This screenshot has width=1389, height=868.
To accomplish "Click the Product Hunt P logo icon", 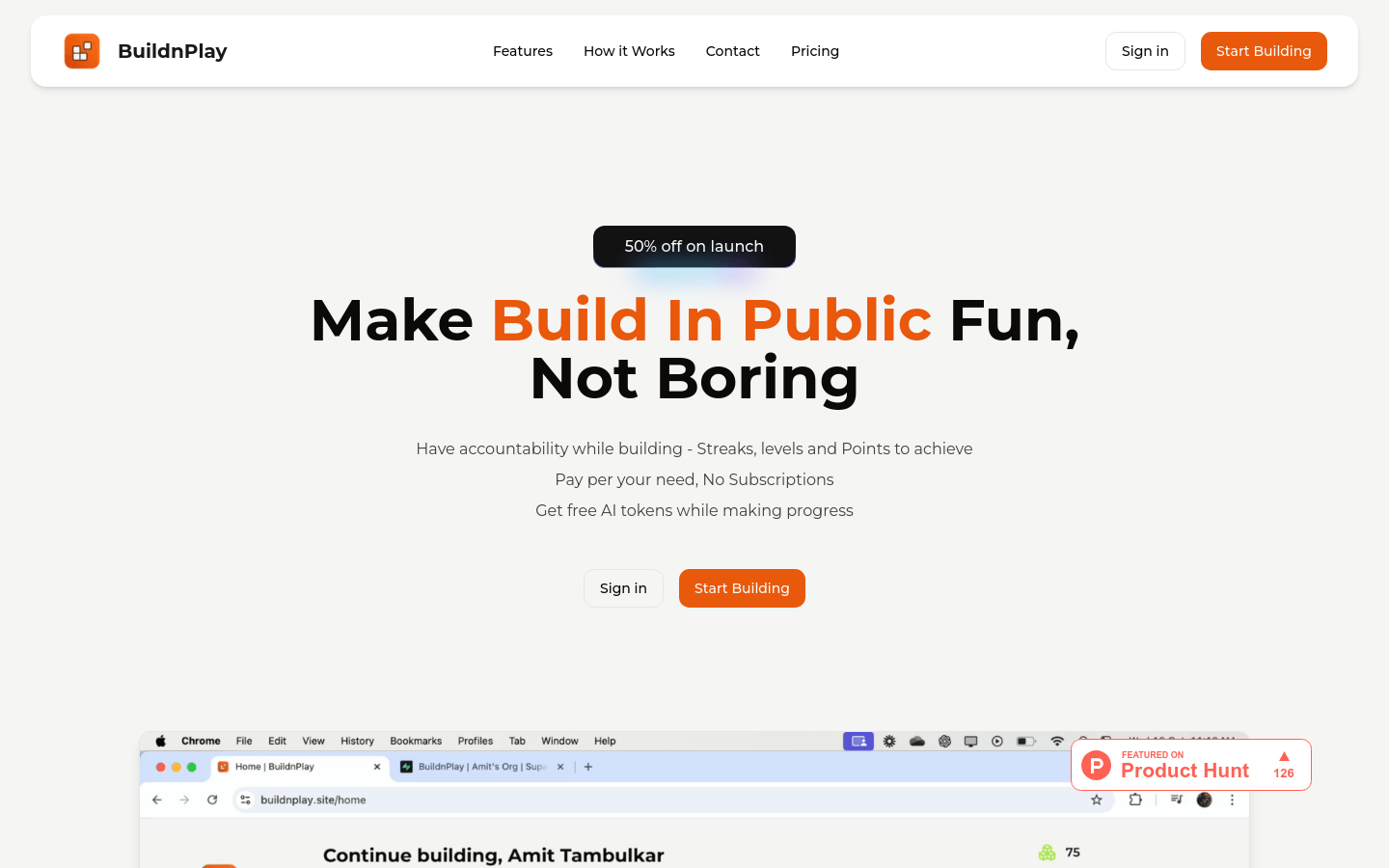I will (1097, 765).
